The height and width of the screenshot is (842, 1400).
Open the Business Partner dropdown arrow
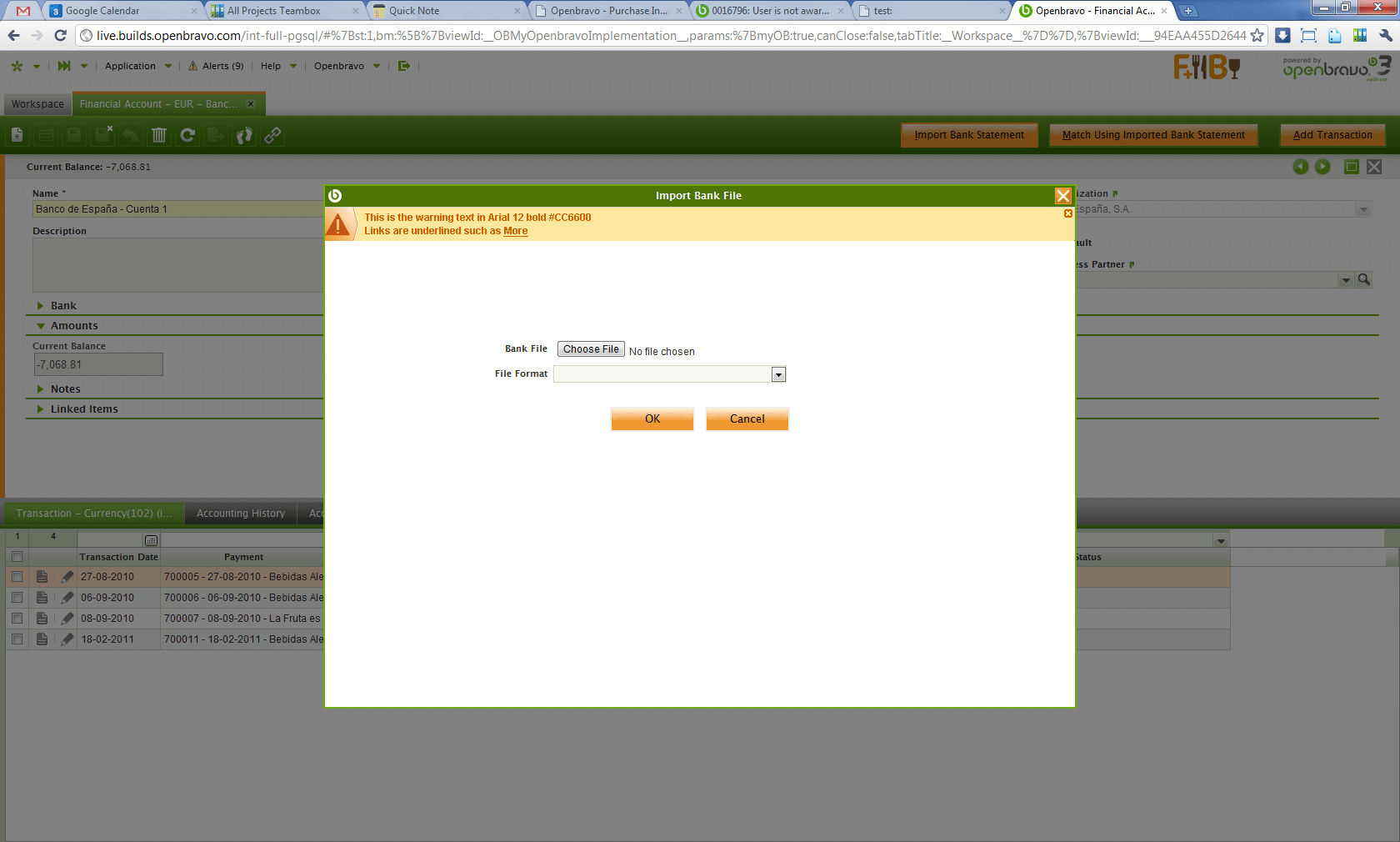1346,280
